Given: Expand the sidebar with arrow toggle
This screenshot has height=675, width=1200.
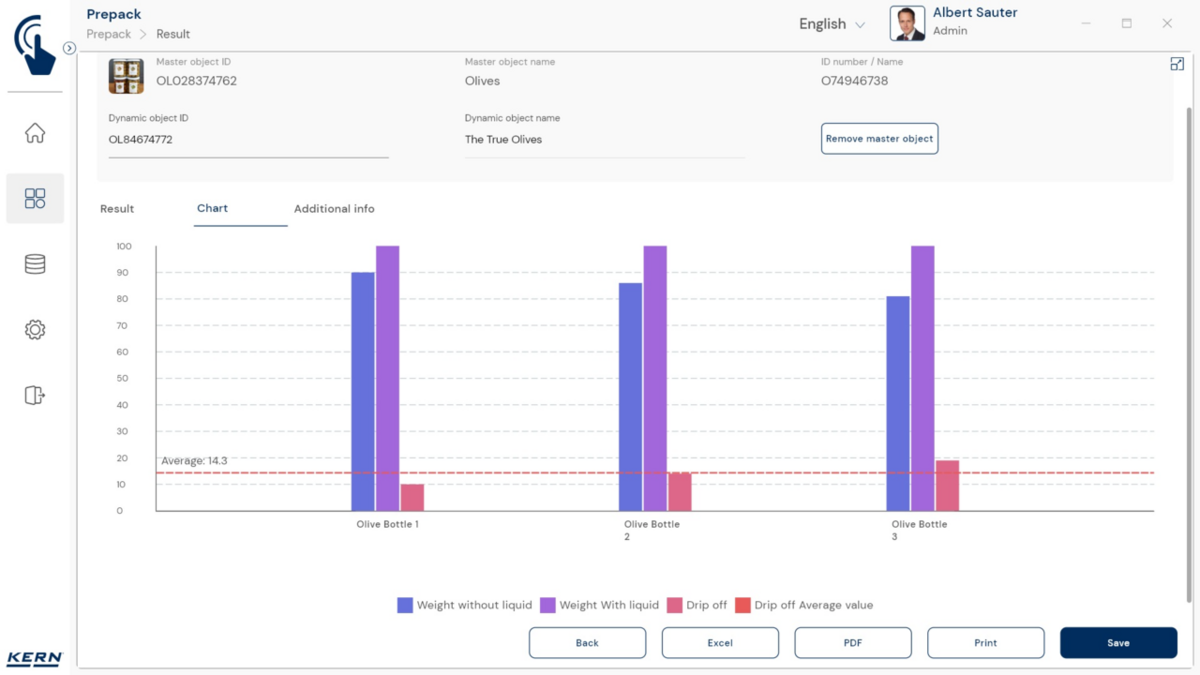Looking at the screenshot, I should point(69,48).
